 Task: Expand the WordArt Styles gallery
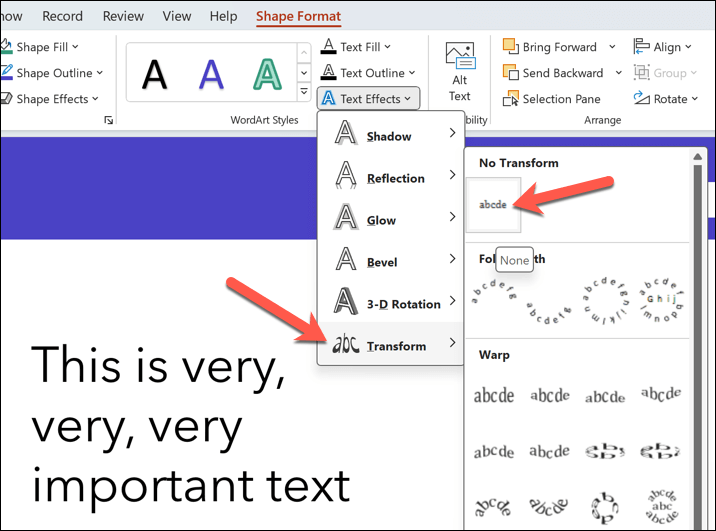[x=304, y=92]
